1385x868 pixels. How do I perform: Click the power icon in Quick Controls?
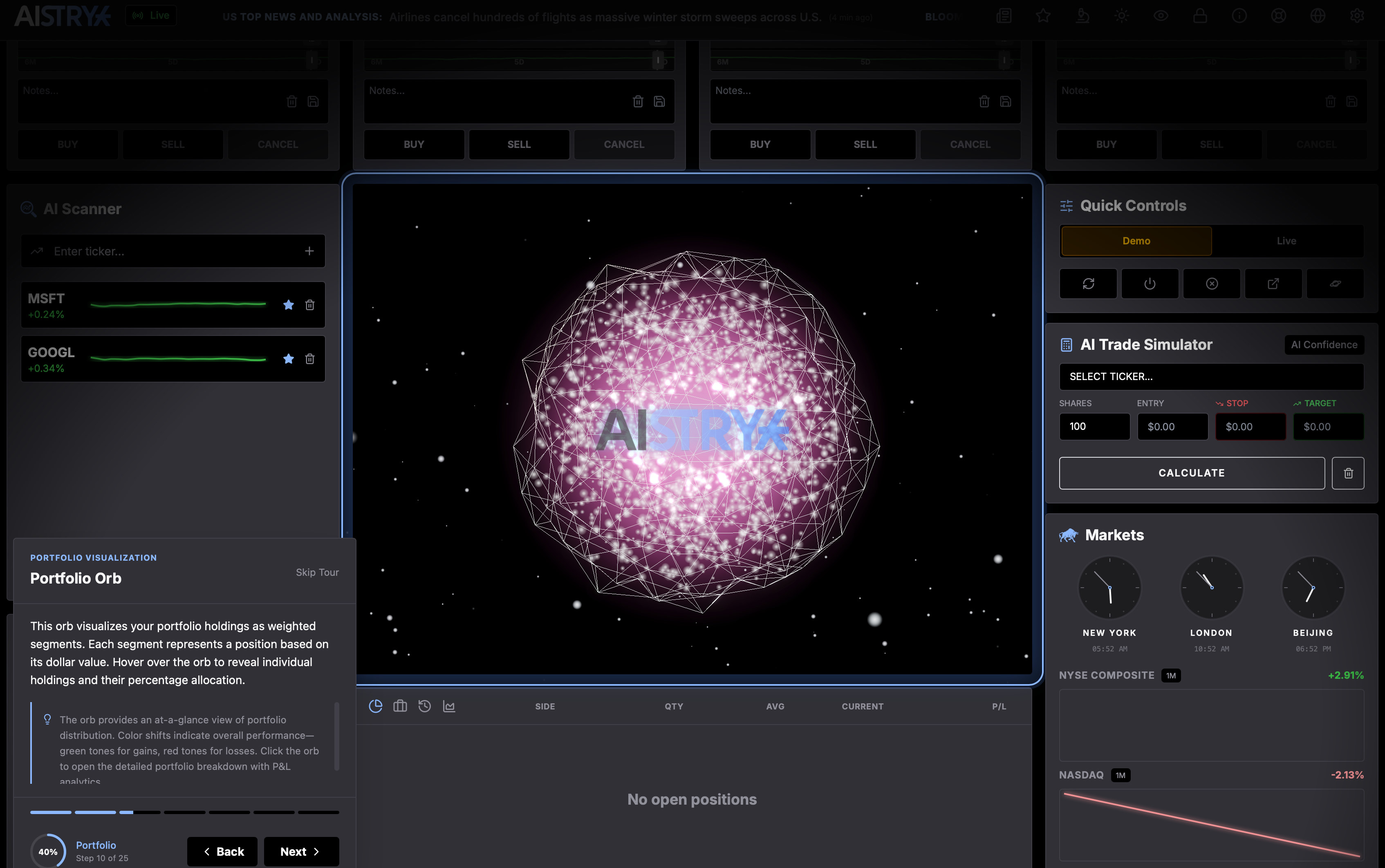click(1150, 284)
